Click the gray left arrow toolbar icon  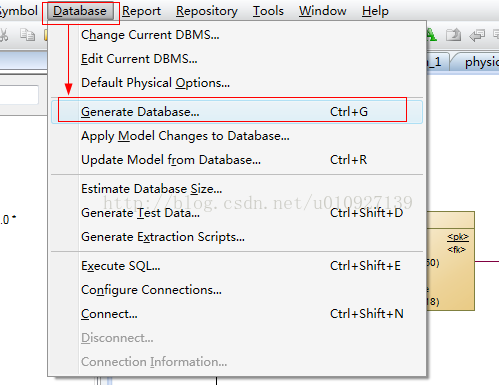(477, 35)
